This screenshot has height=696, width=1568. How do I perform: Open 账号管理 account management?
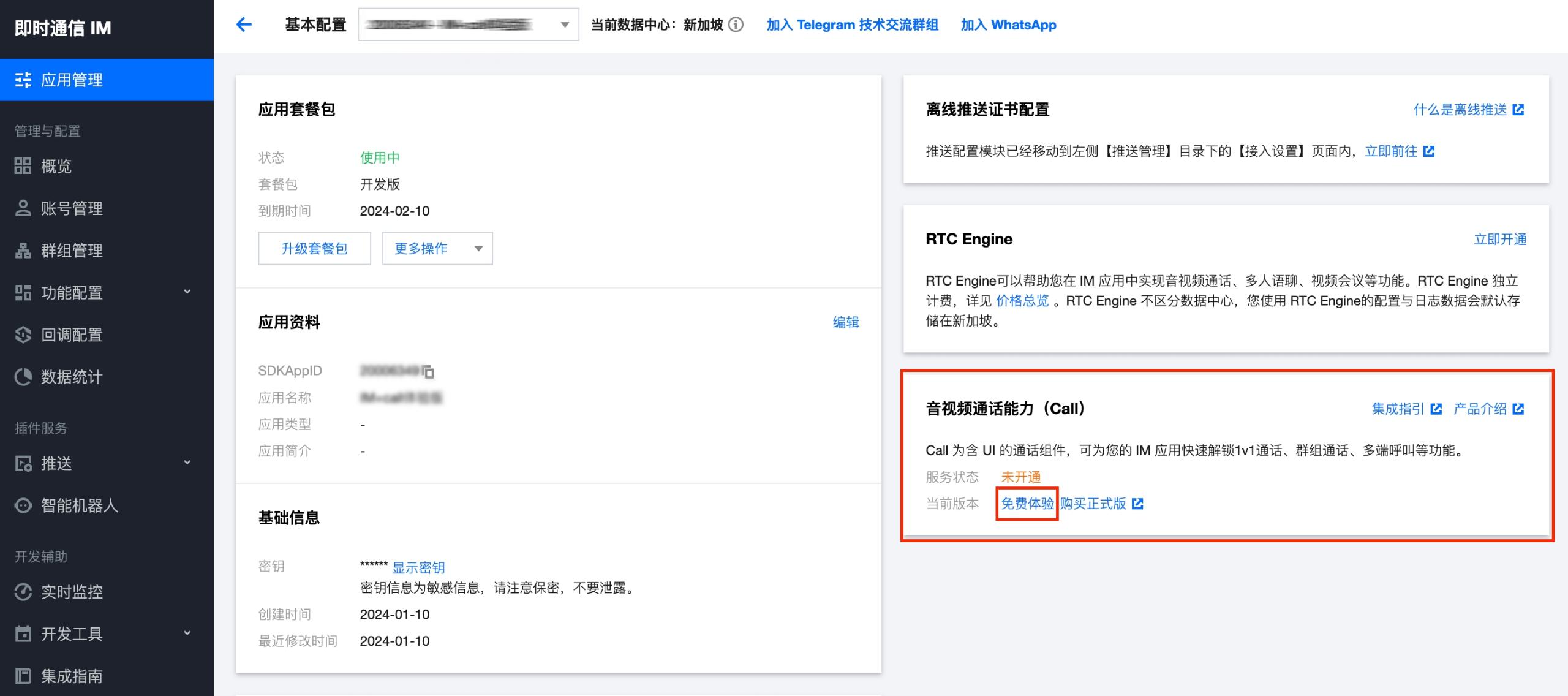coord(72,208)
